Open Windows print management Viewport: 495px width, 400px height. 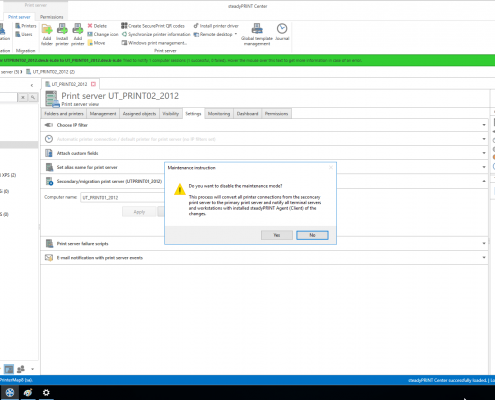(154, 43)
